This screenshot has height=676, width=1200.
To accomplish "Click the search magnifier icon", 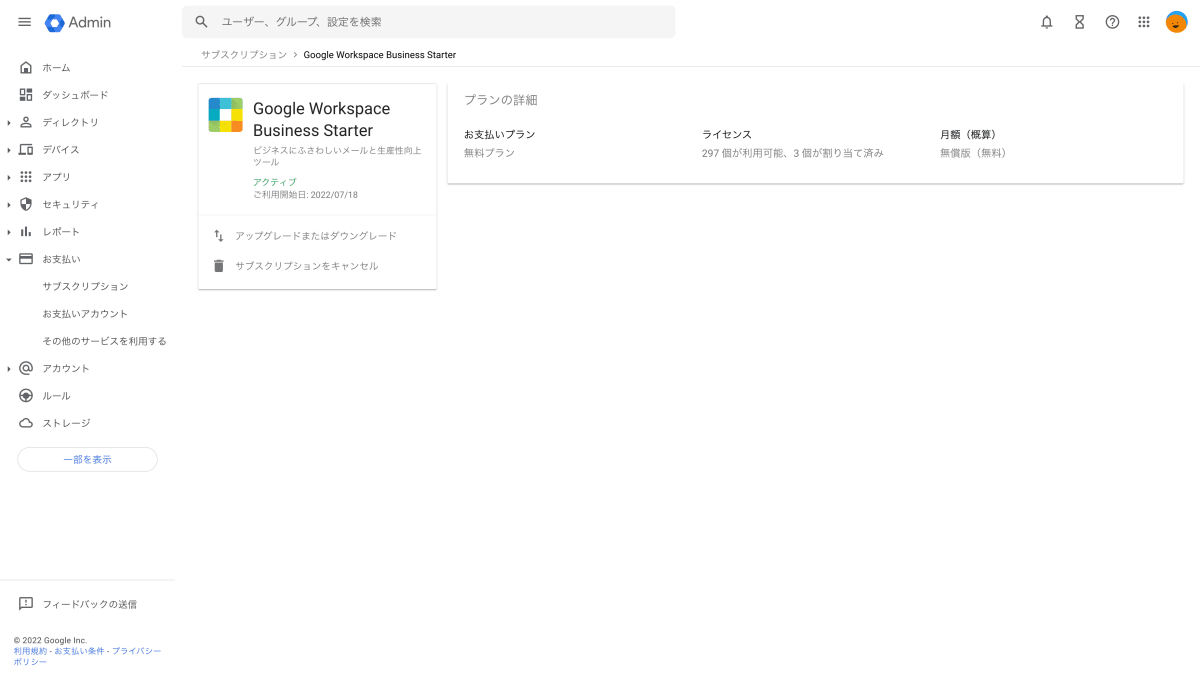I will click(x=202, y=22).
